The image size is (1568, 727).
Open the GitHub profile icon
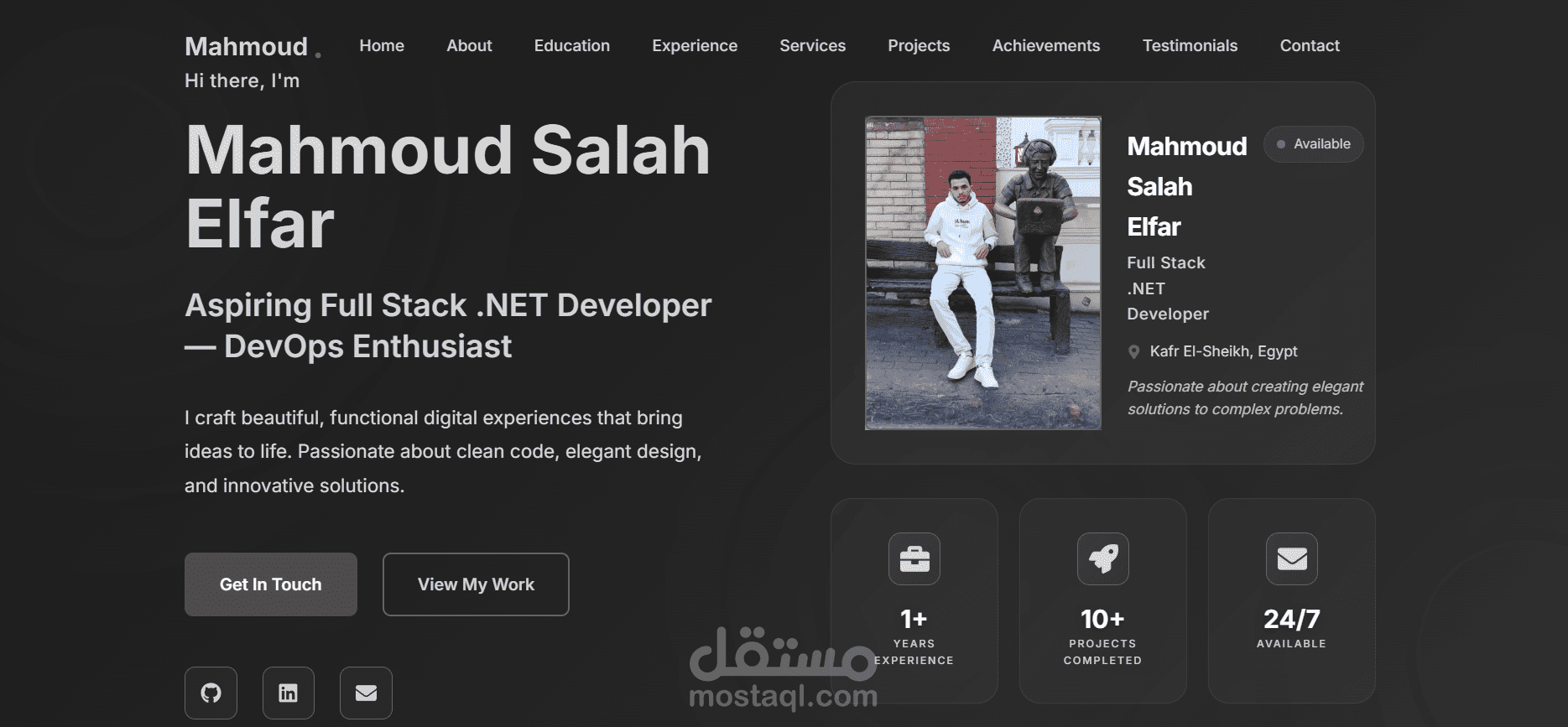211,693
